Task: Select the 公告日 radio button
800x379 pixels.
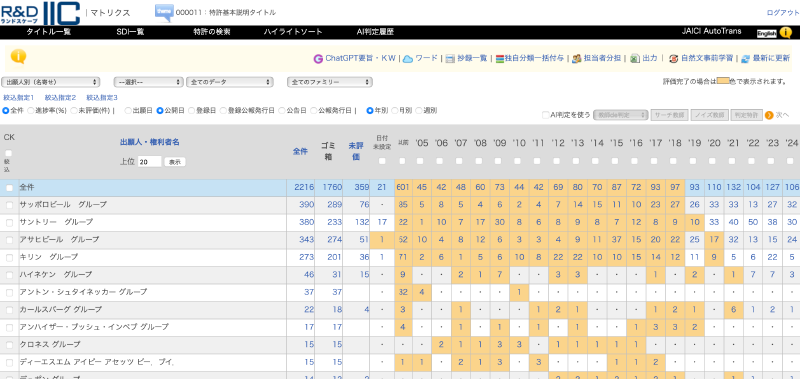Action: (282, 110)
